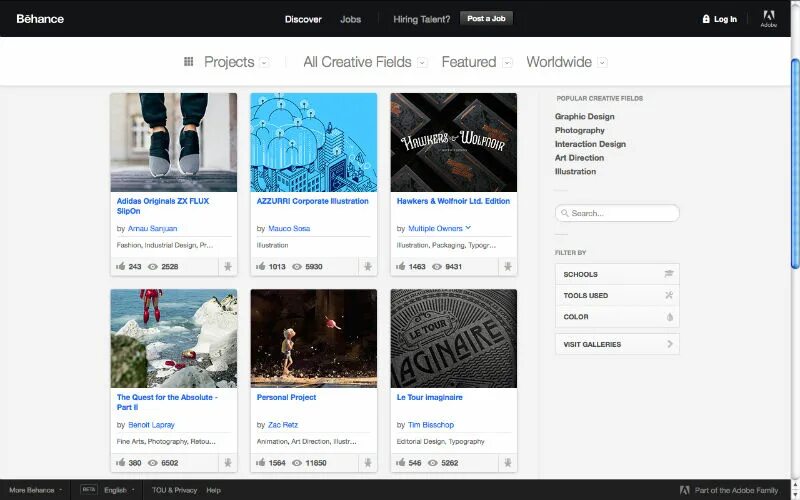Expand the Multiple Owners list
The height and width of the screenshot is (500, 800).
[468, 228]
